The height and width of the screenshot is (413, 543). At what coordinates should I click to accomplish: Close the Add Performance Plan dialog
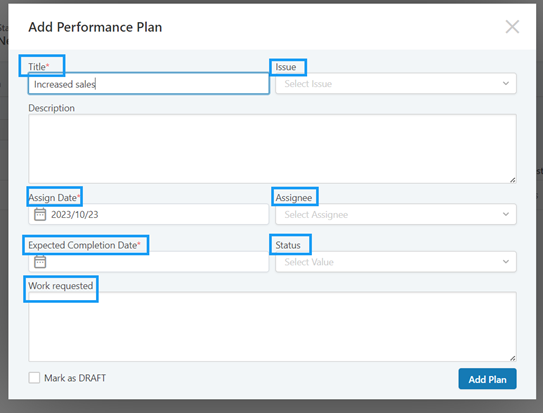pos(512,27)
